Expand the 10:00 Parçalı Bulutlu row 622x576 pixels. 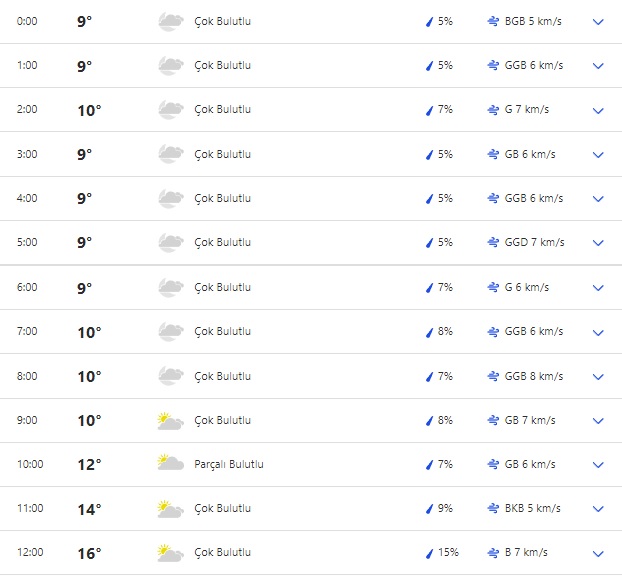coord(598,465)
